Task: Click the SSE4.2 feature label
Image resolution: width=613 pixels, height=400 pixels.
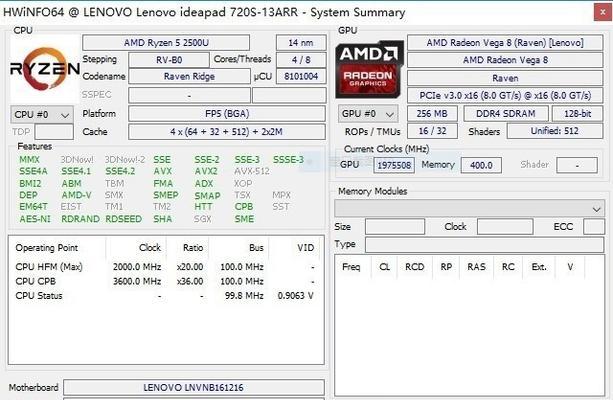Action: [x=120, y=171]
